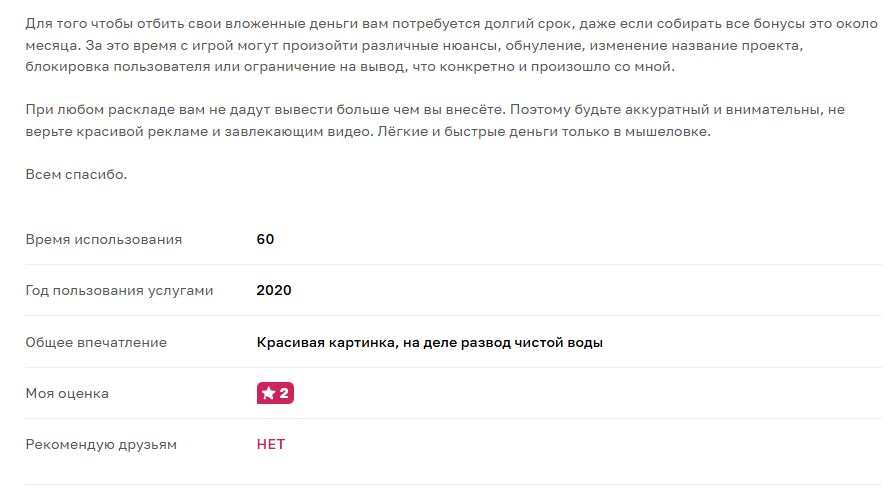This screenshot has height=486, width=893.
Task: Select the 2020 year value
Action: coord(274,291)
